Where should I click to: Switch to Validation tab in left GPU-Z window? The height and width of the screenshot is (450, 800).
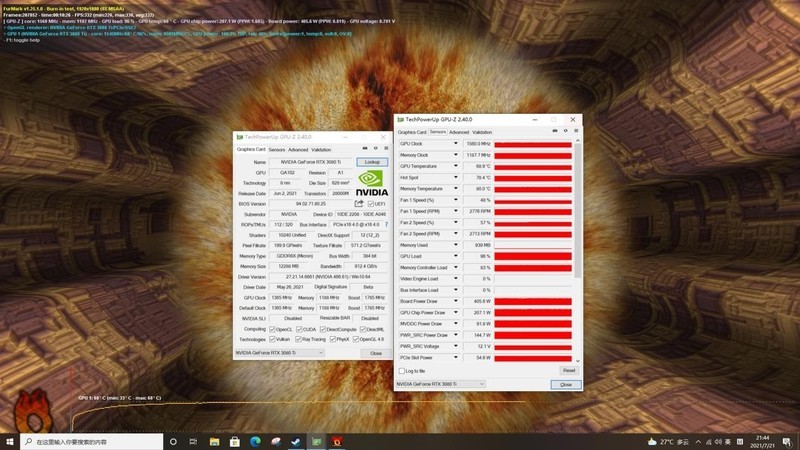coord(321,149)
